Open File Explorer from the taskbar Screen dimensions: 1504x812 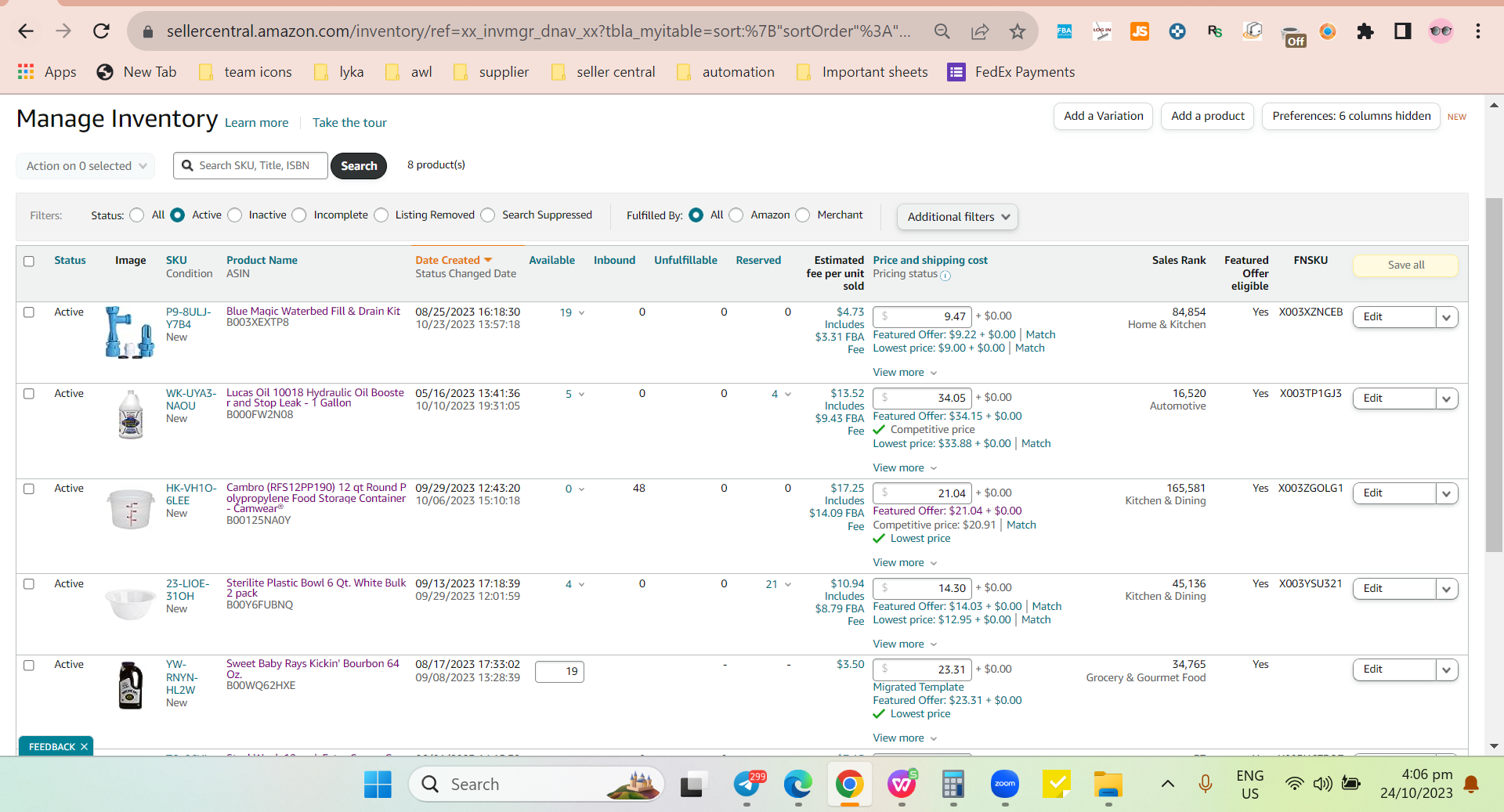coord(1108,784)
